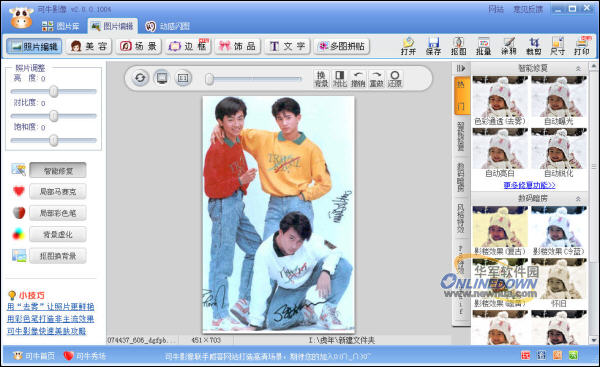Collapse the 智能修复 panel section

[x=578, y=69]
